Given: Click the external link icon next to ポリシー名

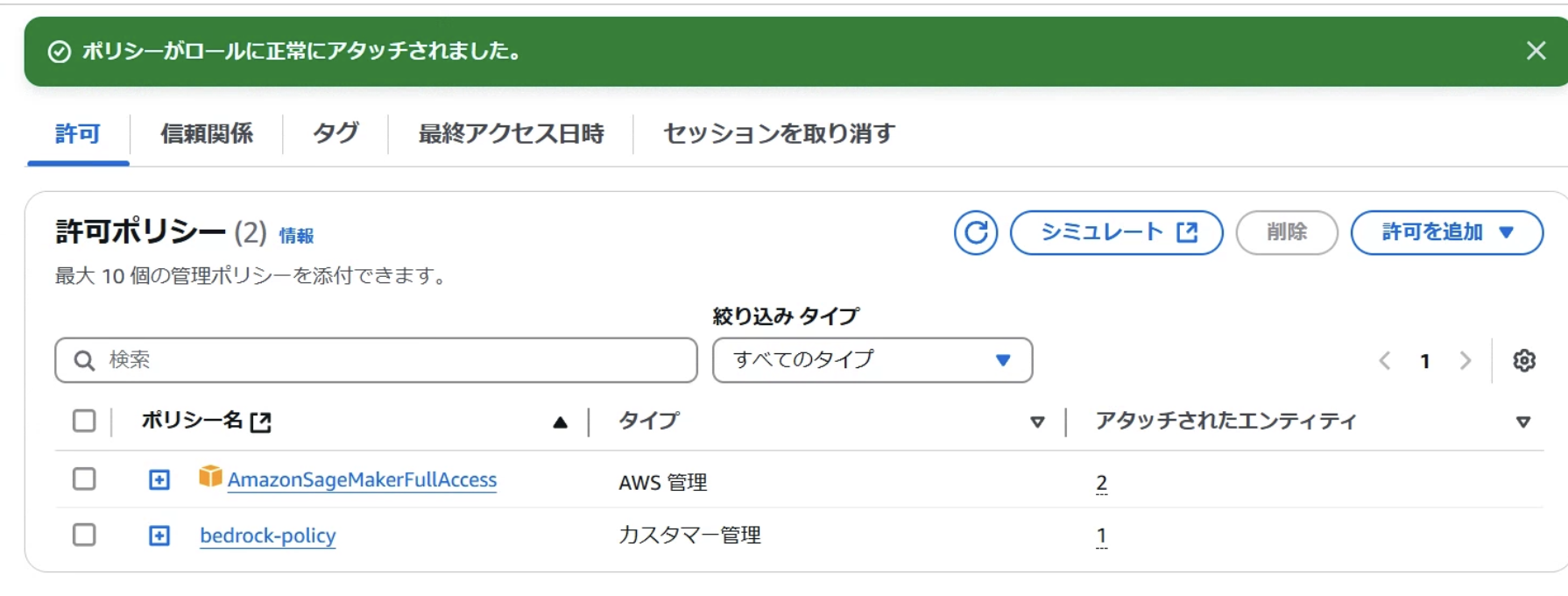Looking at the screenshot, I should [x=262, y=422].
